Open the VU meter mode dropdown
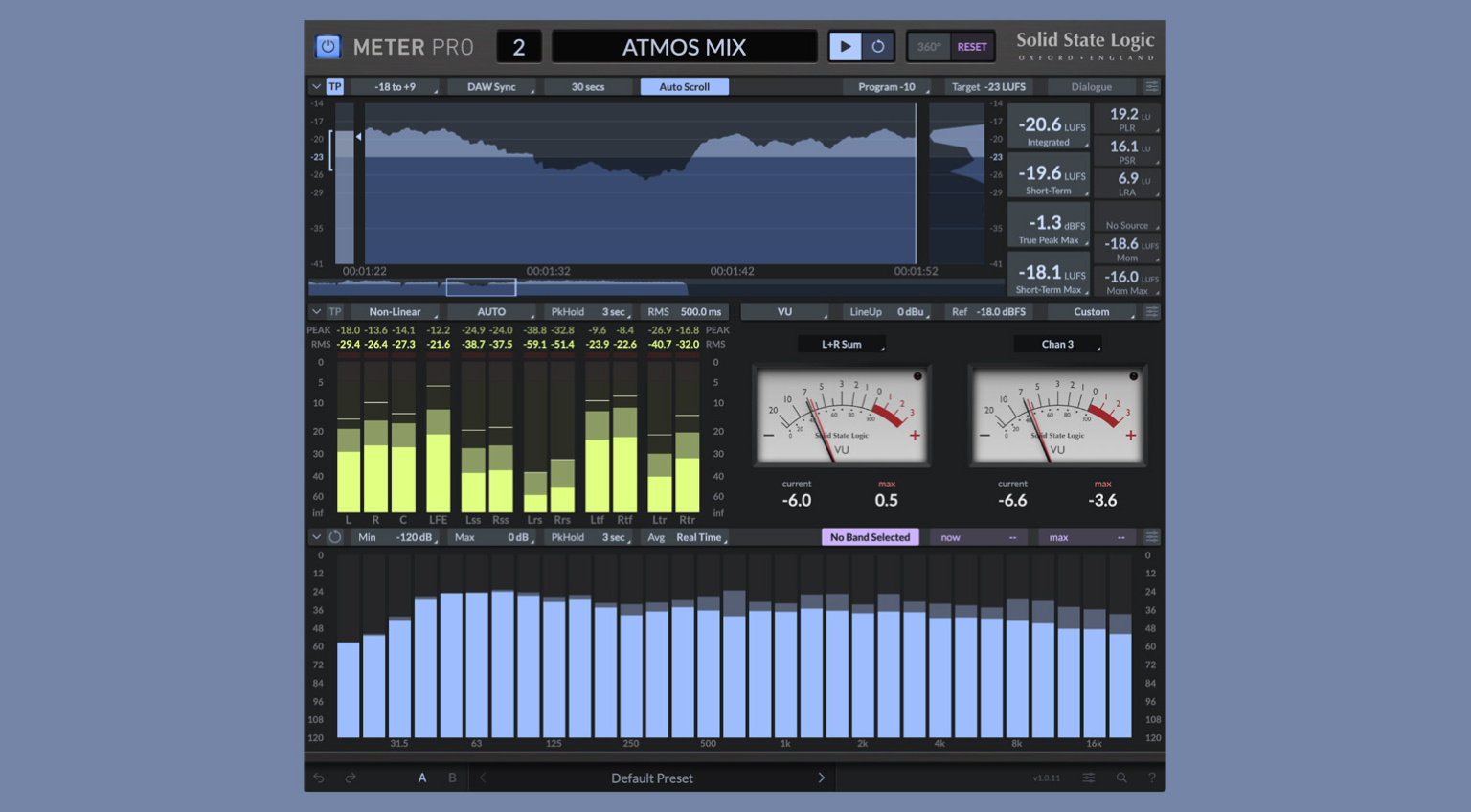The height and width of the screenshot is (812, 1471). [785, 311]
